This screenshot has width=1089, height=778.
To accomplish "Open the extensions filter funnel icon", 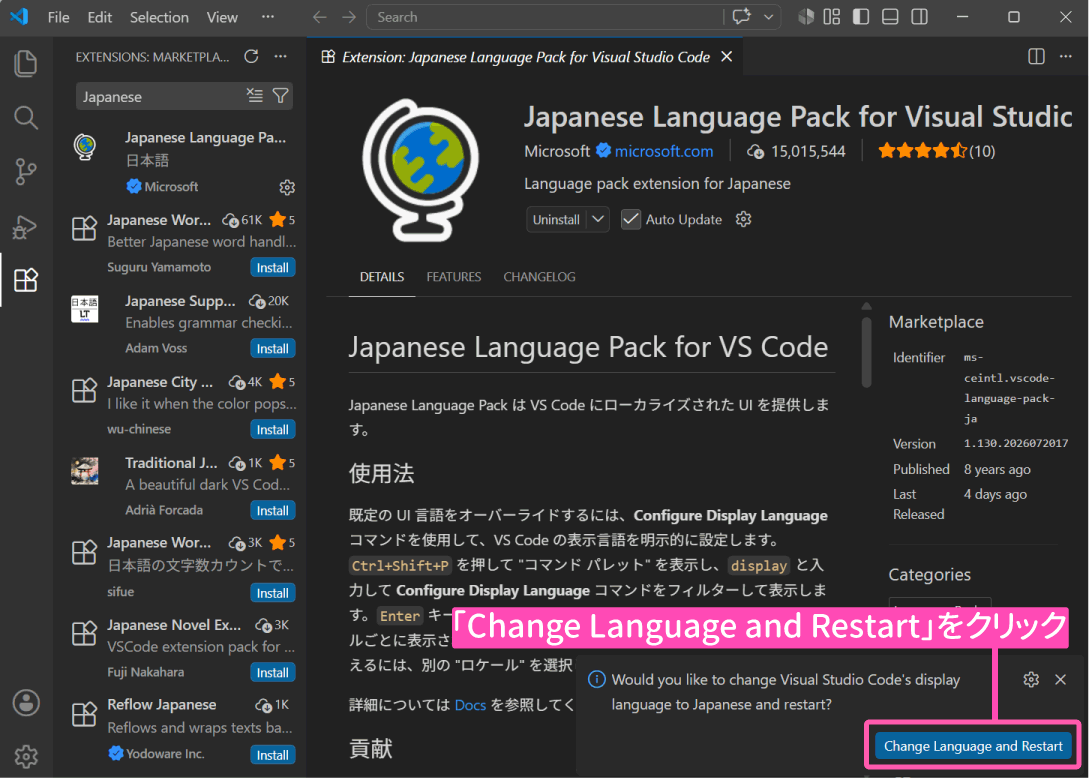I will [281, 96].
